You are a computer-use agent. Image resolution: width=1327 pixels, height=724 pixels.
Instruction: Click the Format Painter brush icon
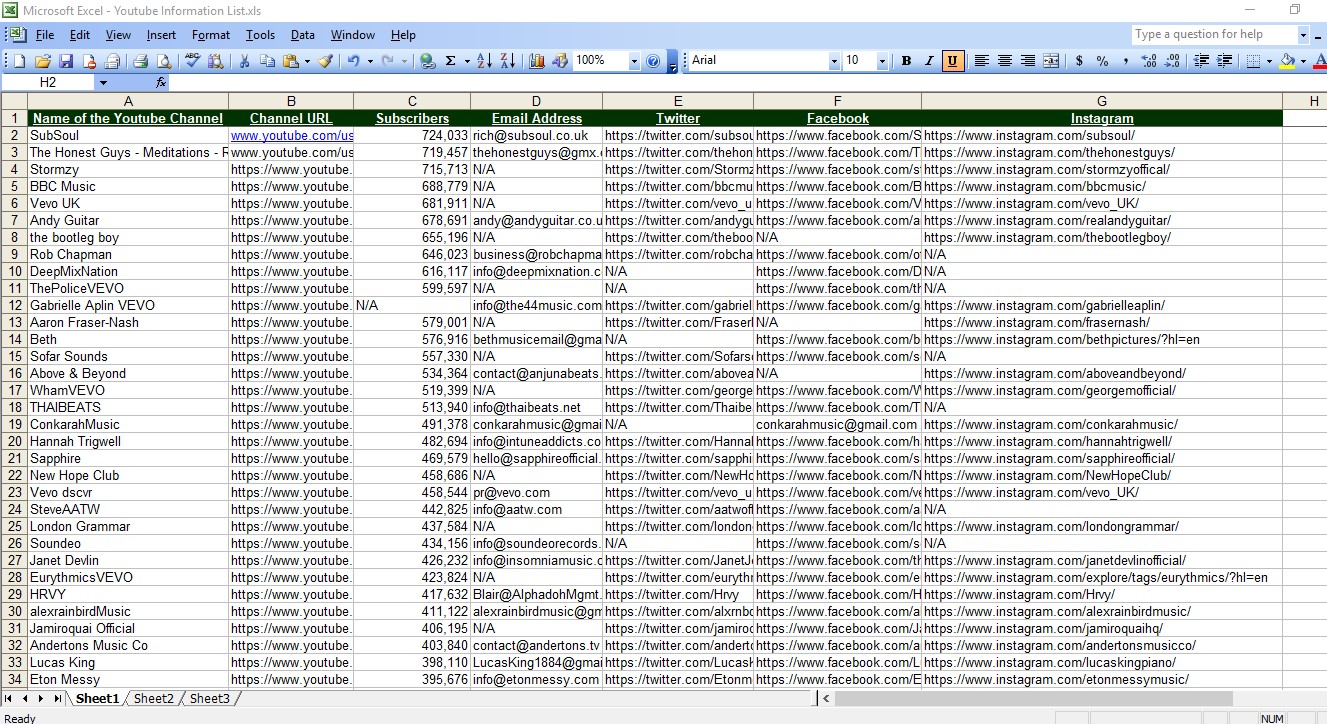pyautogui.click(x=325, y=61)
